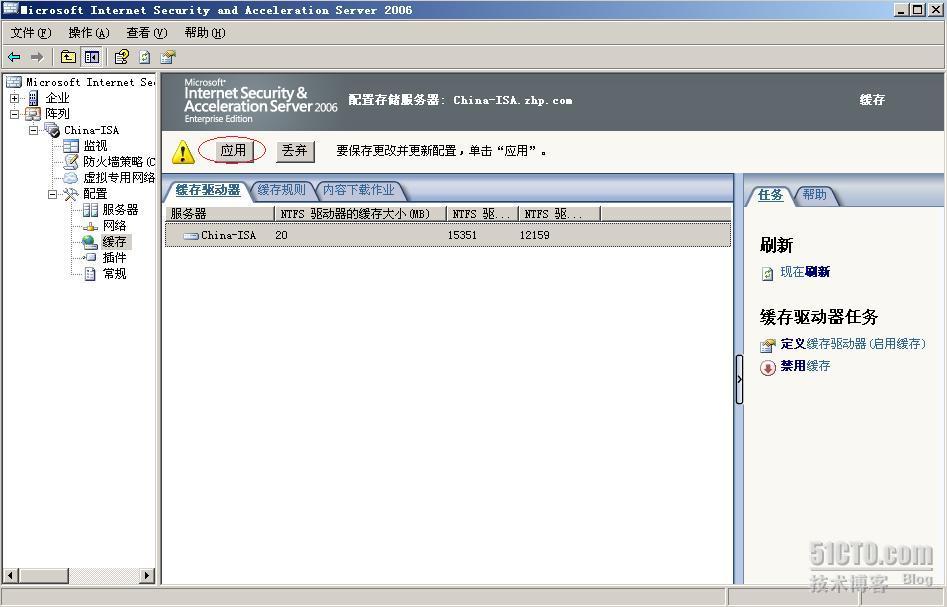Screen dimensions: 947x607
Task: Click the 禁用缓存 link
Action: tap(805, 365)
